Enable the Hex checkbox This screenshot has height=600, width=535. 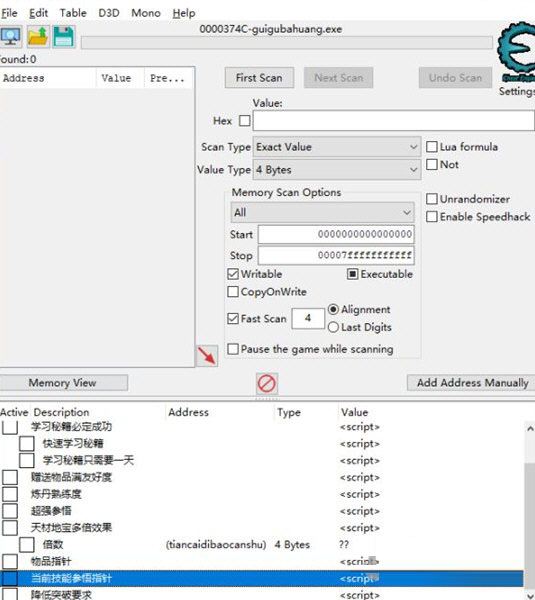tap(245, 121)
